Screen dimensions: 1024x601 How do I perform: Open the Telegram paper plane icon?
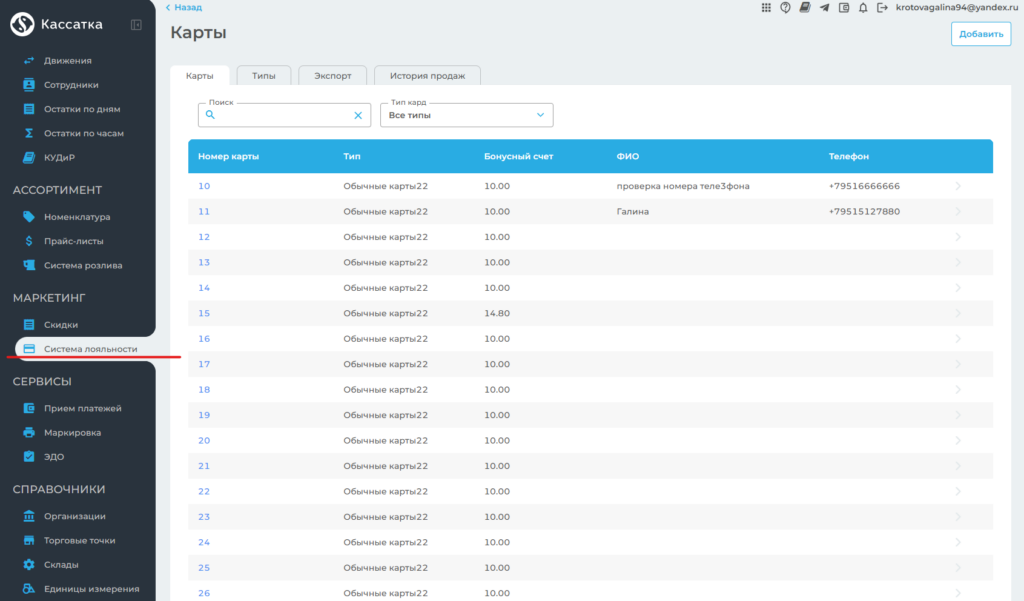coord(824,8)
